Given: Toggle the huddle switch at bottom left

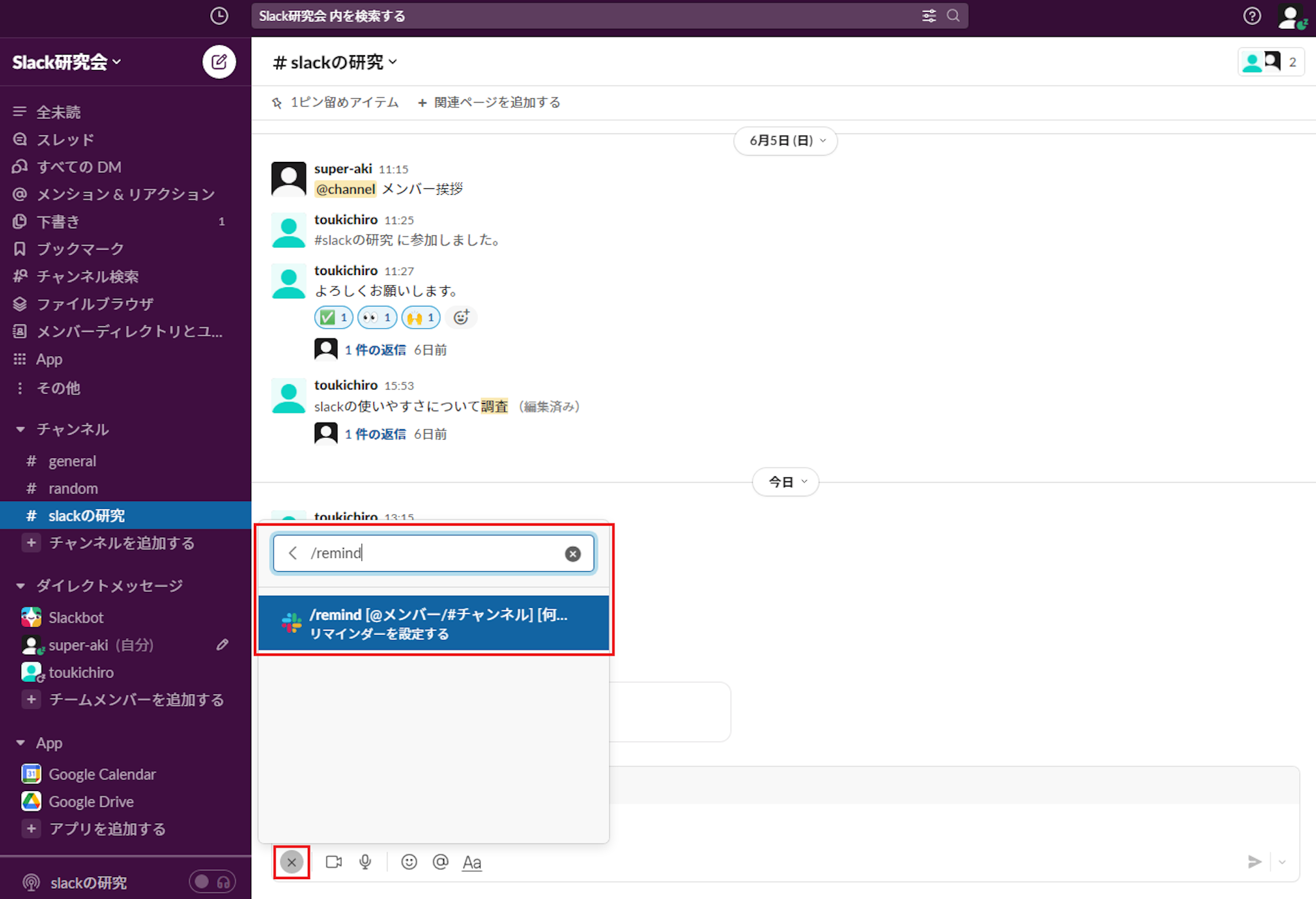Looking at the screenshot, I should (212, 882).
